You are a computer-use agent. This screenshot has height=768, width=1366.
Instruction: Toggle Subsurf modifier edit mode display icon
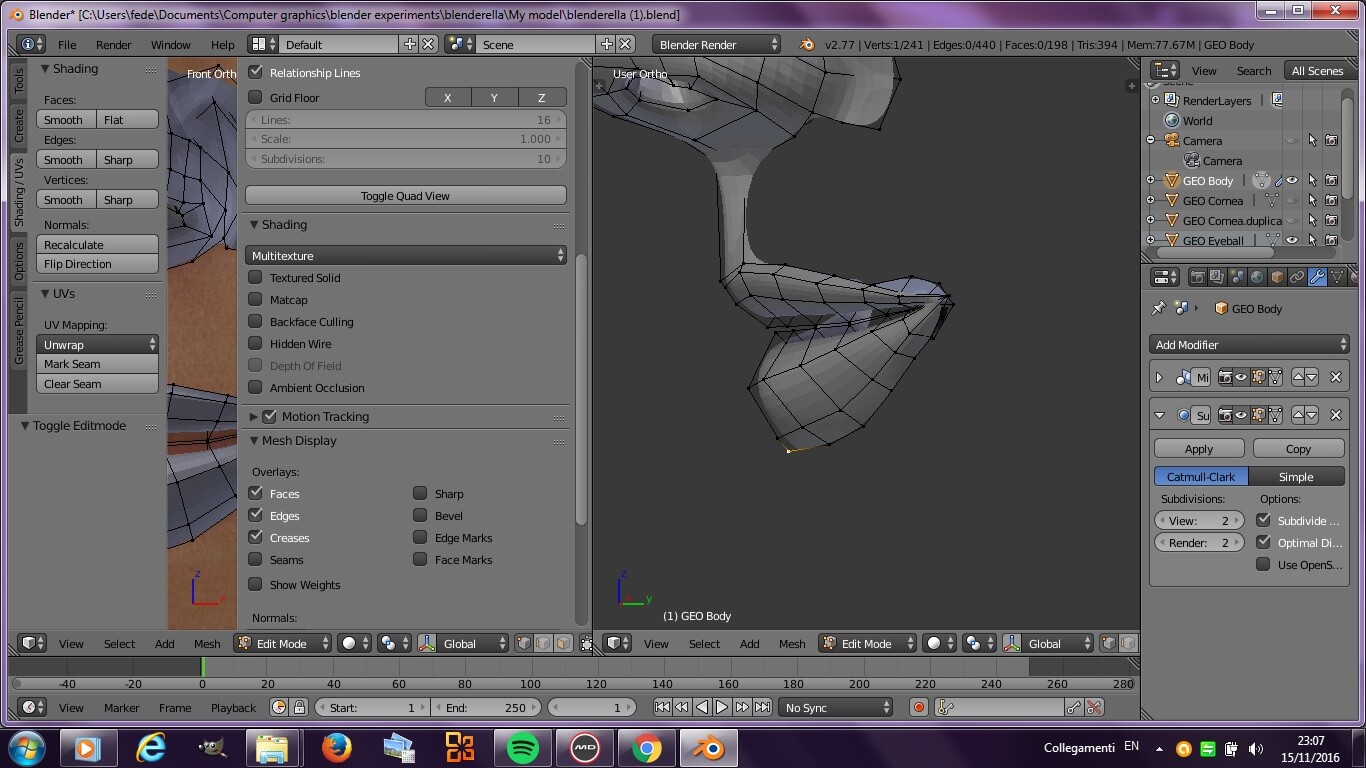click(x=1258, y=415)
